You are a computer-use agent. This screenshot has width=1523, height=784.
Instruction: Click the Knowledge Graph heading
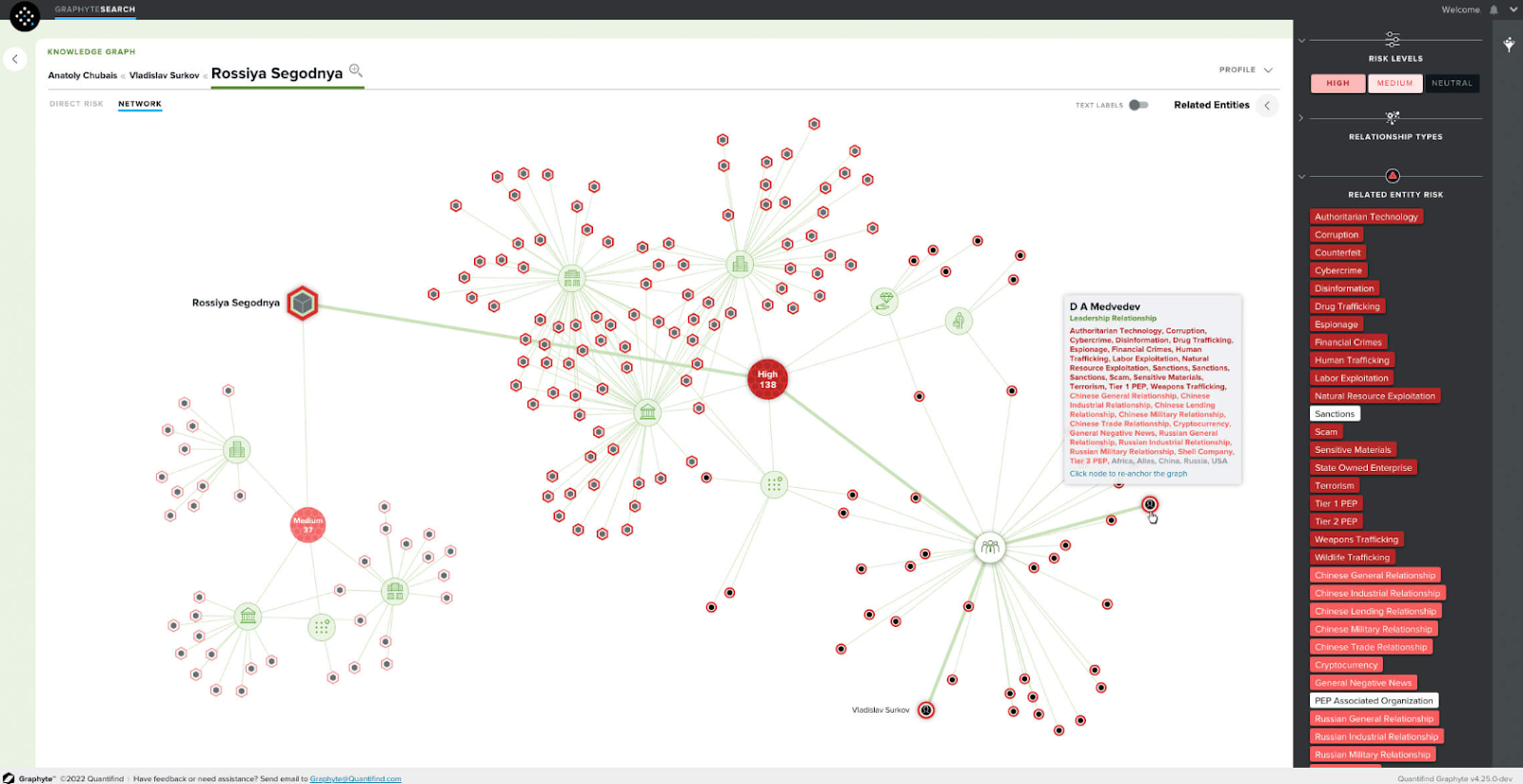(x=91, y=51)
